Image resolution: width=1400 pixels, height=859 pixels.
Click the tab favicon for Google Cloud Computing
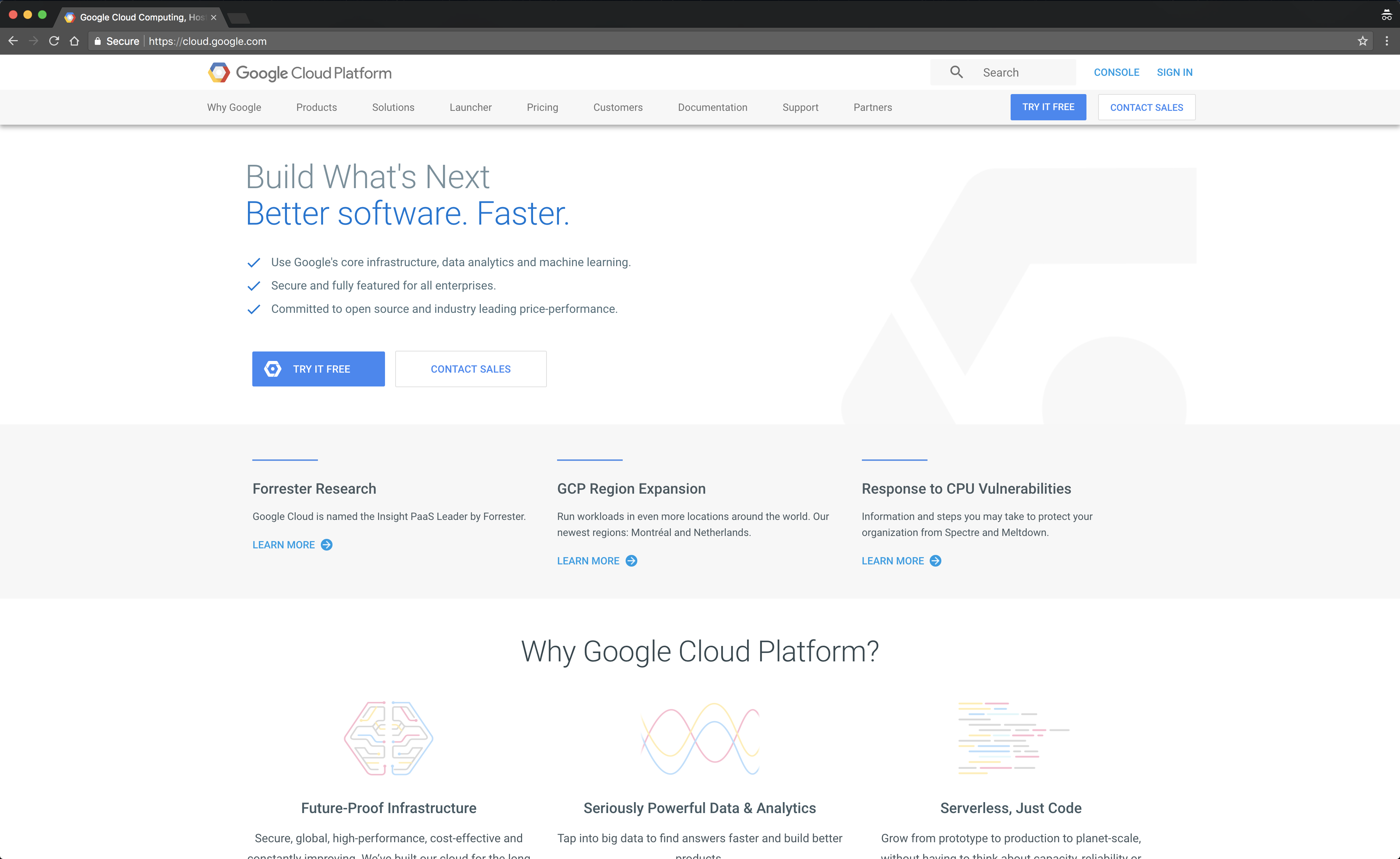tap(69, 17)
